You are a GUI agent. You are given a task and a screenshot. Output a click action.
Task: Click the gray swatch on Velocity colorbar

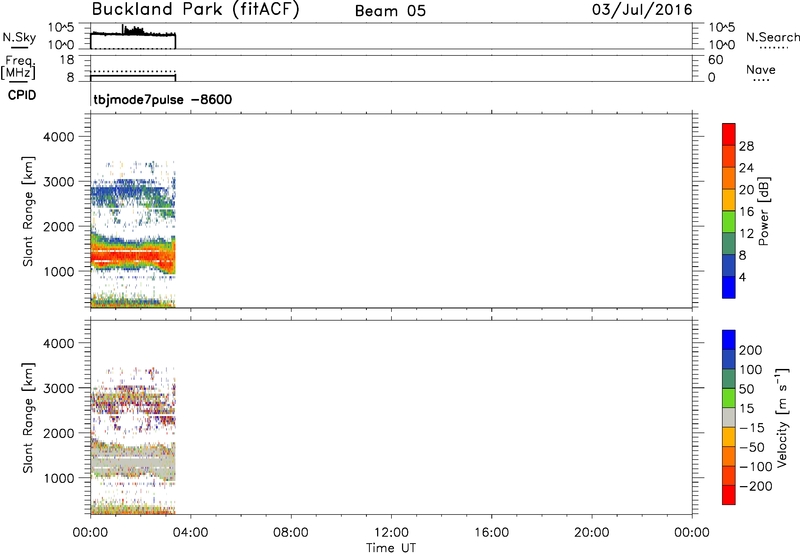pyautogui.click(x=729, y=417)
